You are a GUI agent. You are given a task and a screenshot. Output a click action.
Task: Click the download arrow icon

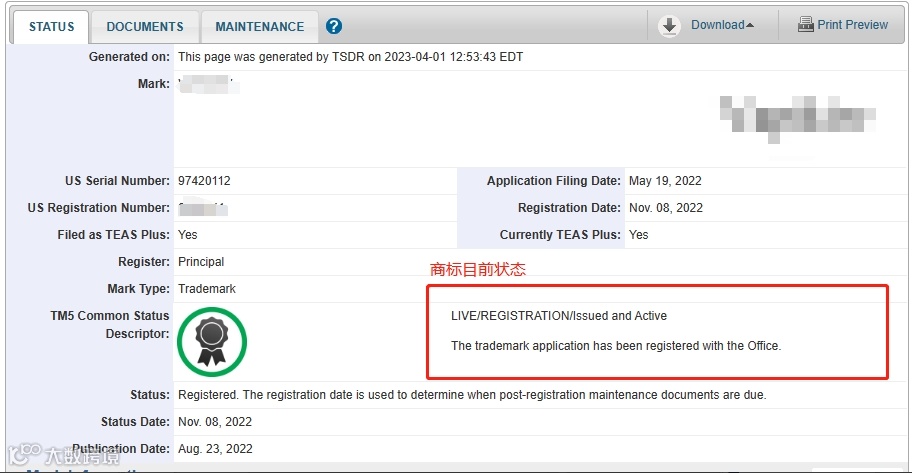[x=669, y=26]
